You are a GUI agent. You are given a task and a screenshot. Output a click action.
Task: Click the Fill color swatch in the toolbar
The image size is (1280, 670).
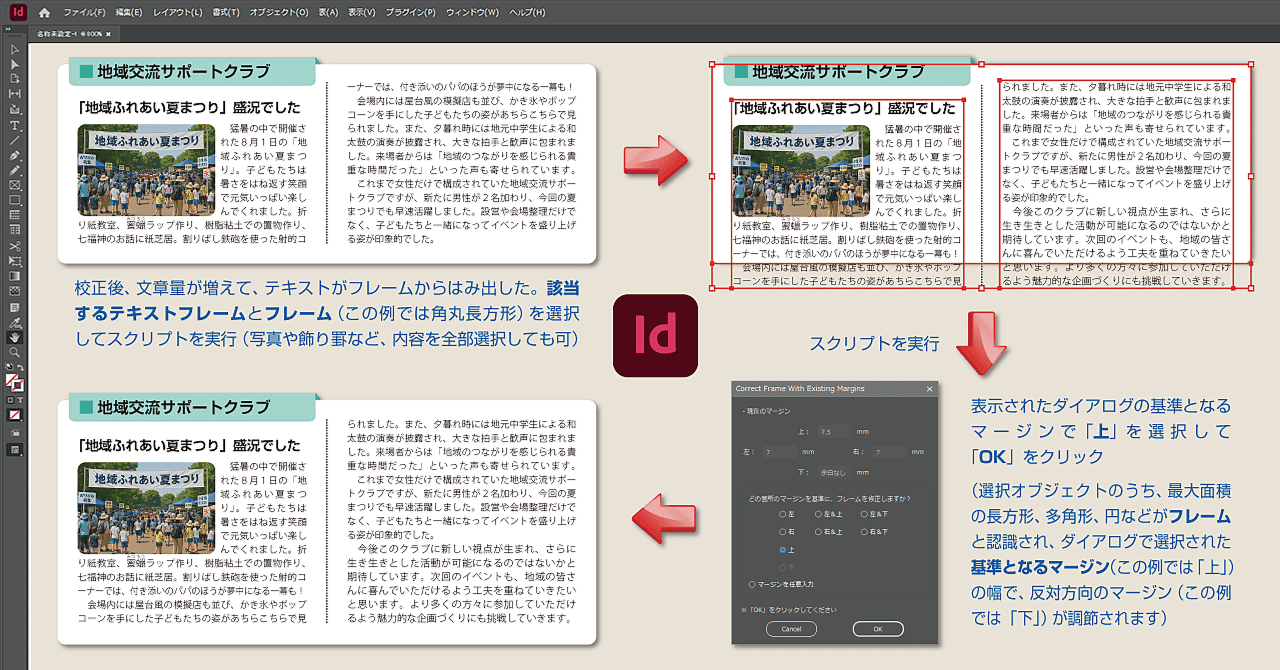(12, 378)
